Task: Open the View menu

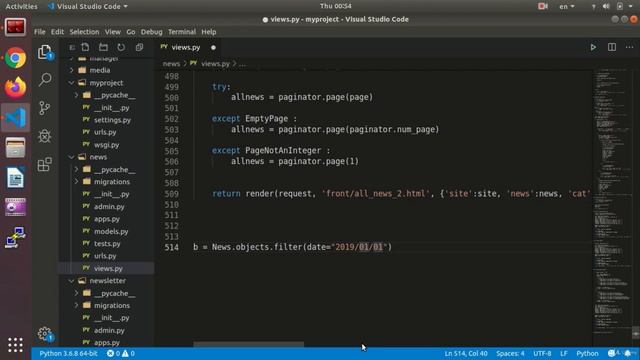Action: point(113,32)
